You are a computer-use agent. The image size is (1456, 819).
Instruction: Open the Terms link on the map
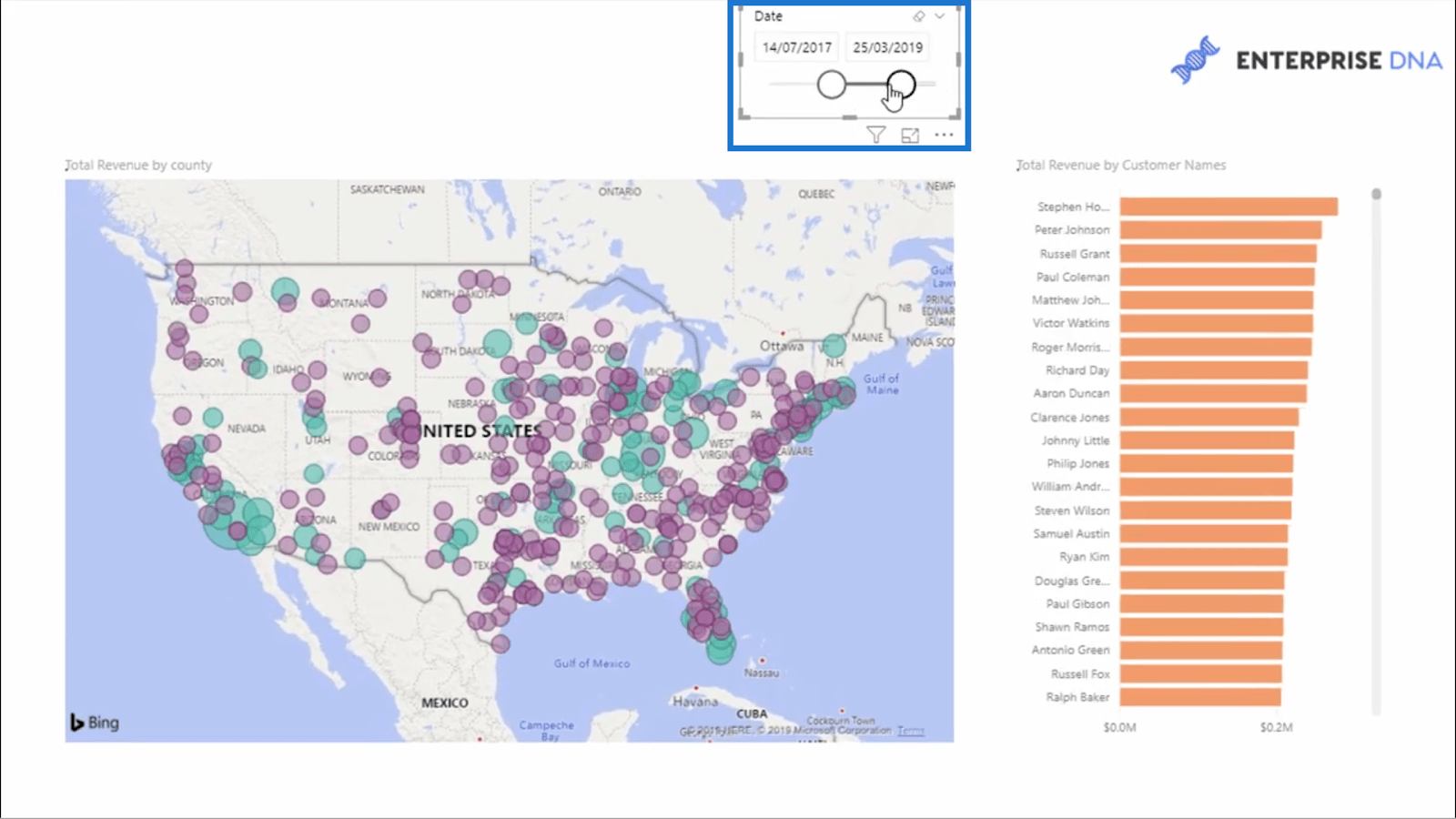tap(910, 730)
